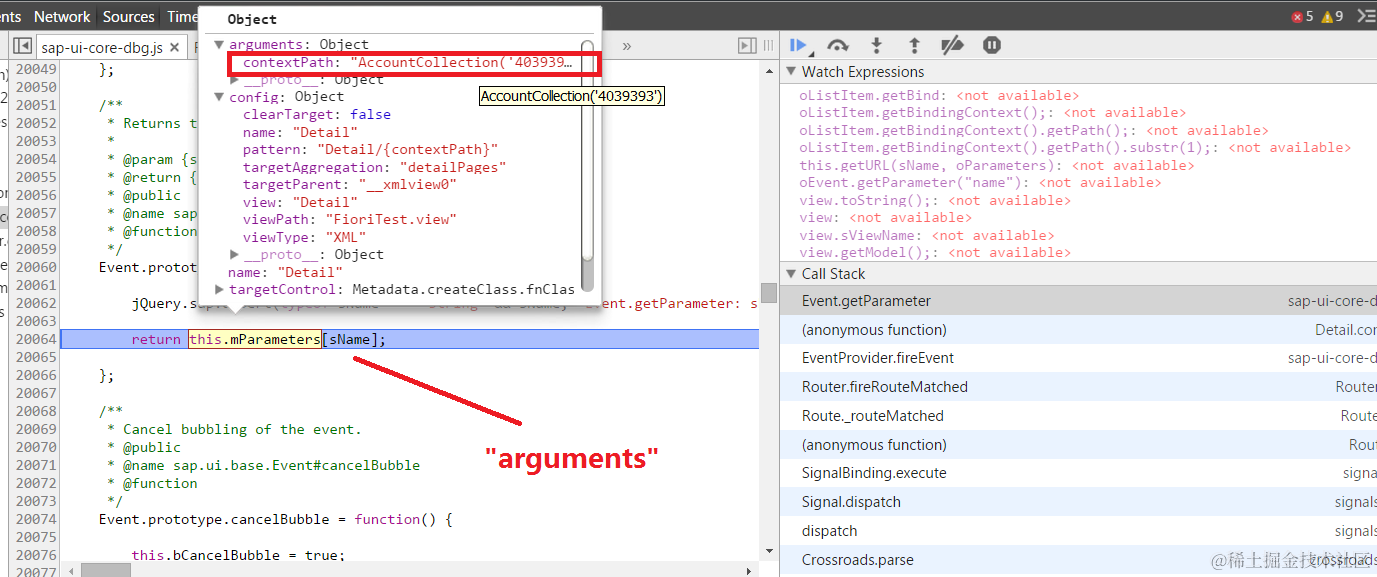The width and height of the screenshot is (1377, 577).
Task: Select Signal.dispatch call stack frame
Action: point(1078,502)
